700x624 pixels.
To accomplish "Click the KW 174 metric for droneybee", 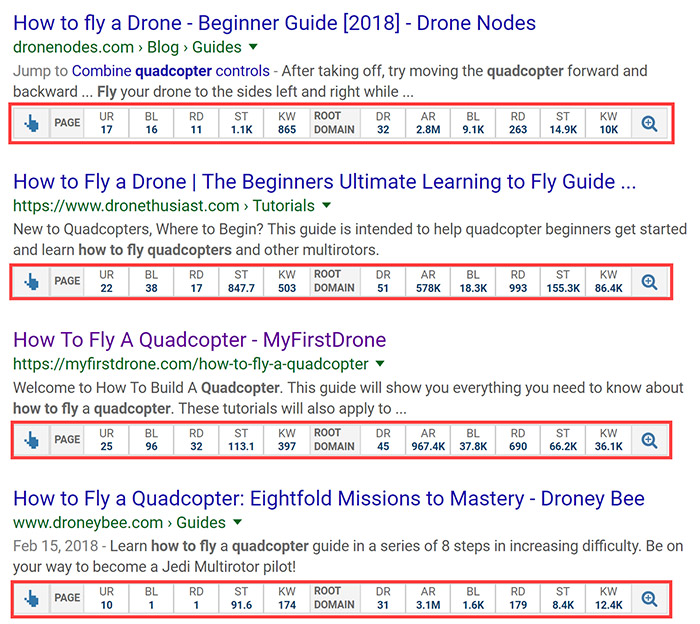I will click(x=287, y=598).
